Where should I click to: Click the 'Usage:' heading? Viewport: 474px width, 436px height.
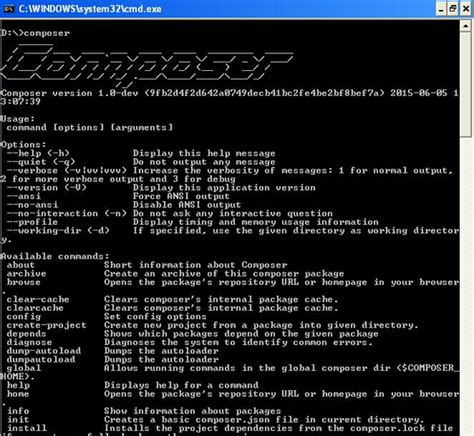(x=17, y=119)
